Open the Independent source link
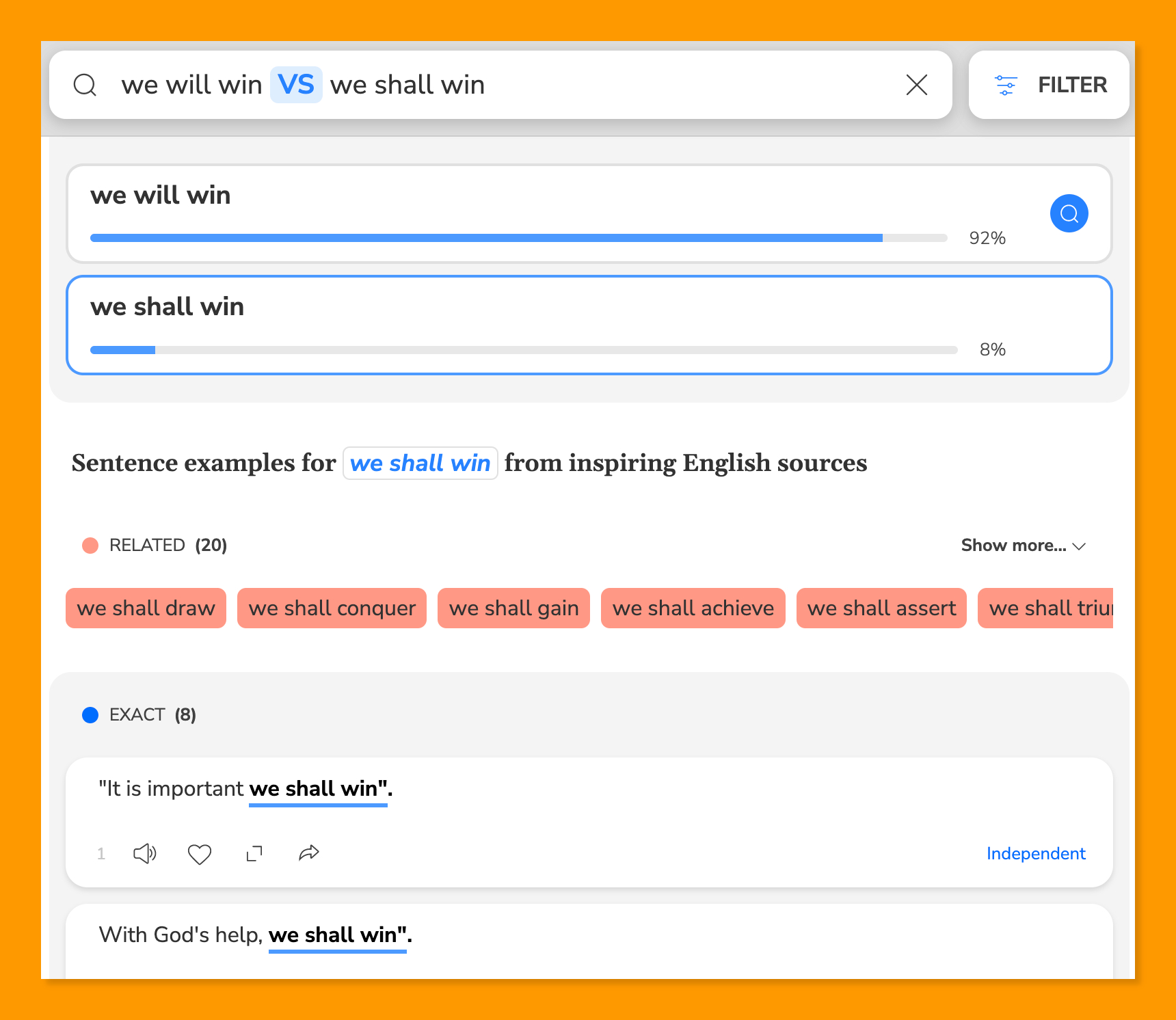1176x1020 pixels. point(1035,853)
